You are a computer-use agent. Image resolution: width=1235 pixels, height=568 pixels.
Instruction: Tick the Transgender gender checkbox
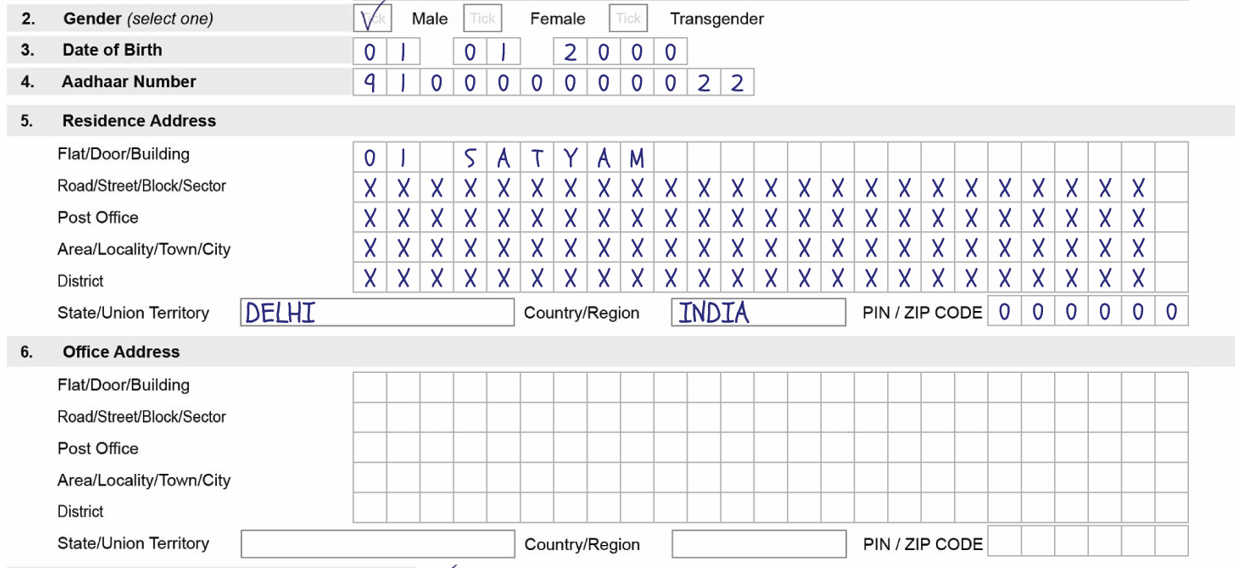point(628,18)
